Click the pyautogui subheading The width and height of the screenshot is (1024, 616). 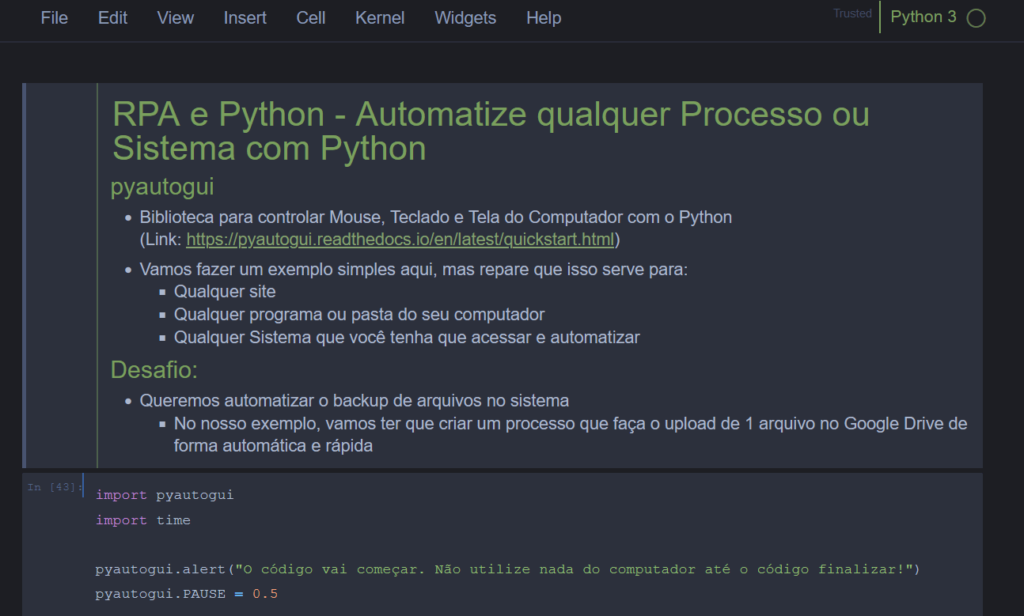(x=162, y=187)
